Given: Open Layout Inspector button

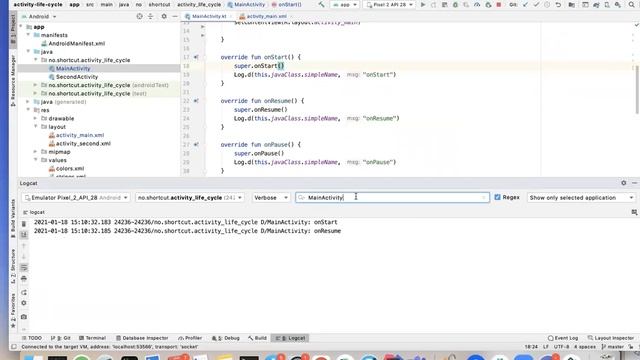Looking at the screenshot, I should (611, 338).
